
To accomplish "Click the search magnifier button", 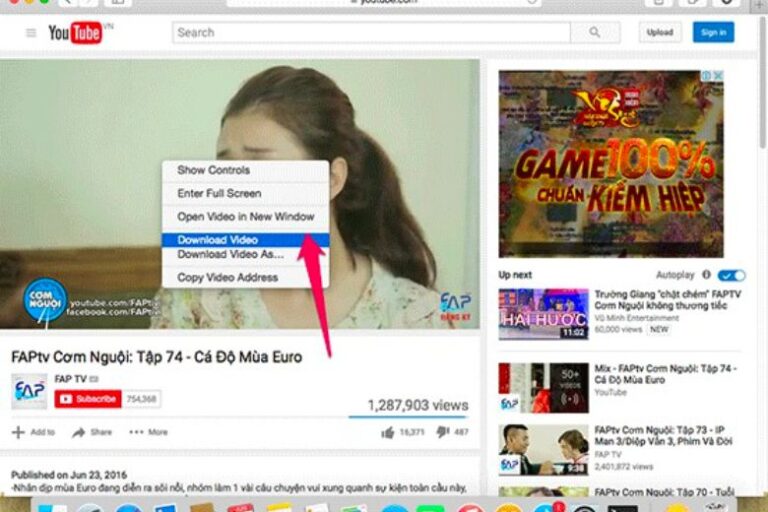I will 595,33.
